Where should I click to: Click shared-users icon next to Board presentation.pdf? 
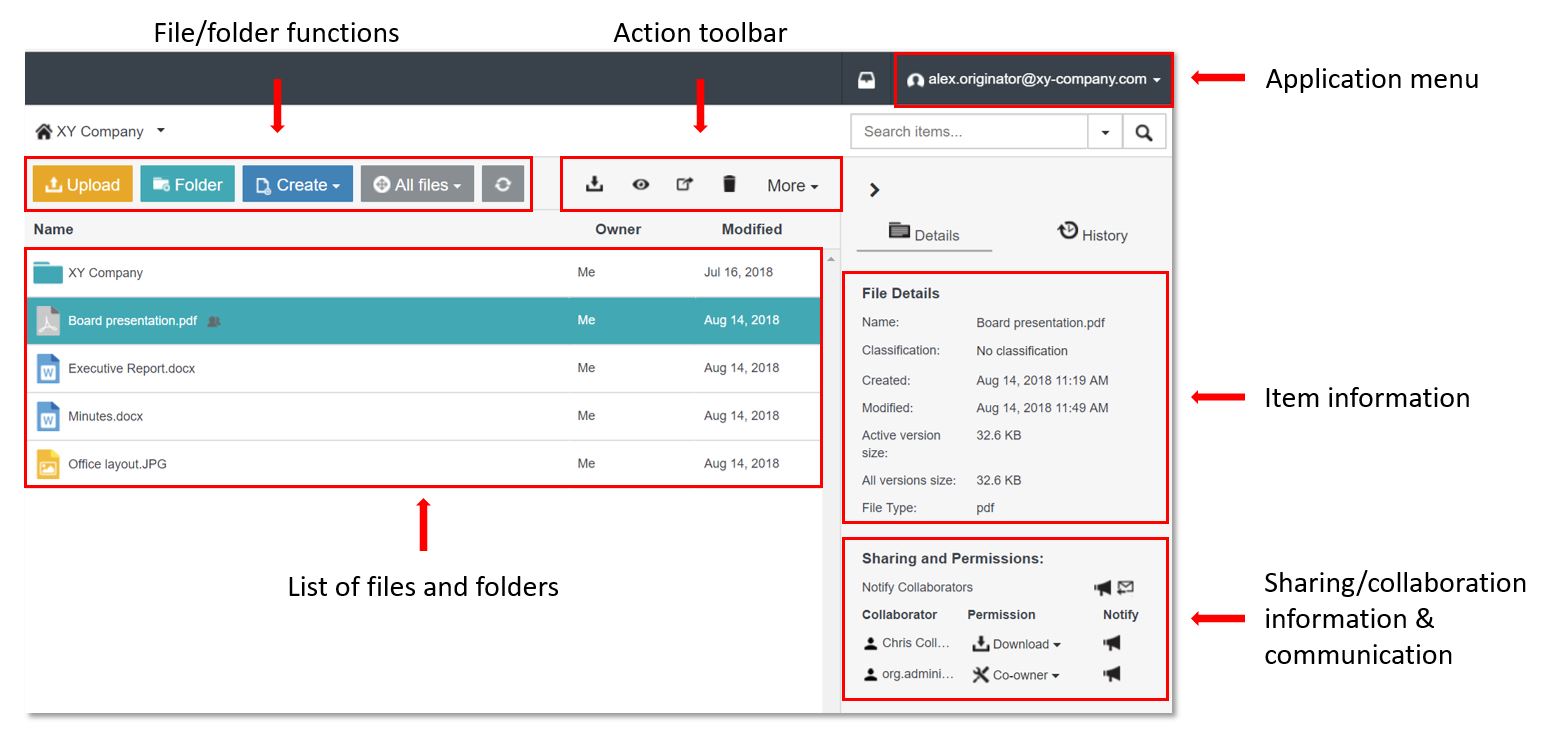(213, 321)
